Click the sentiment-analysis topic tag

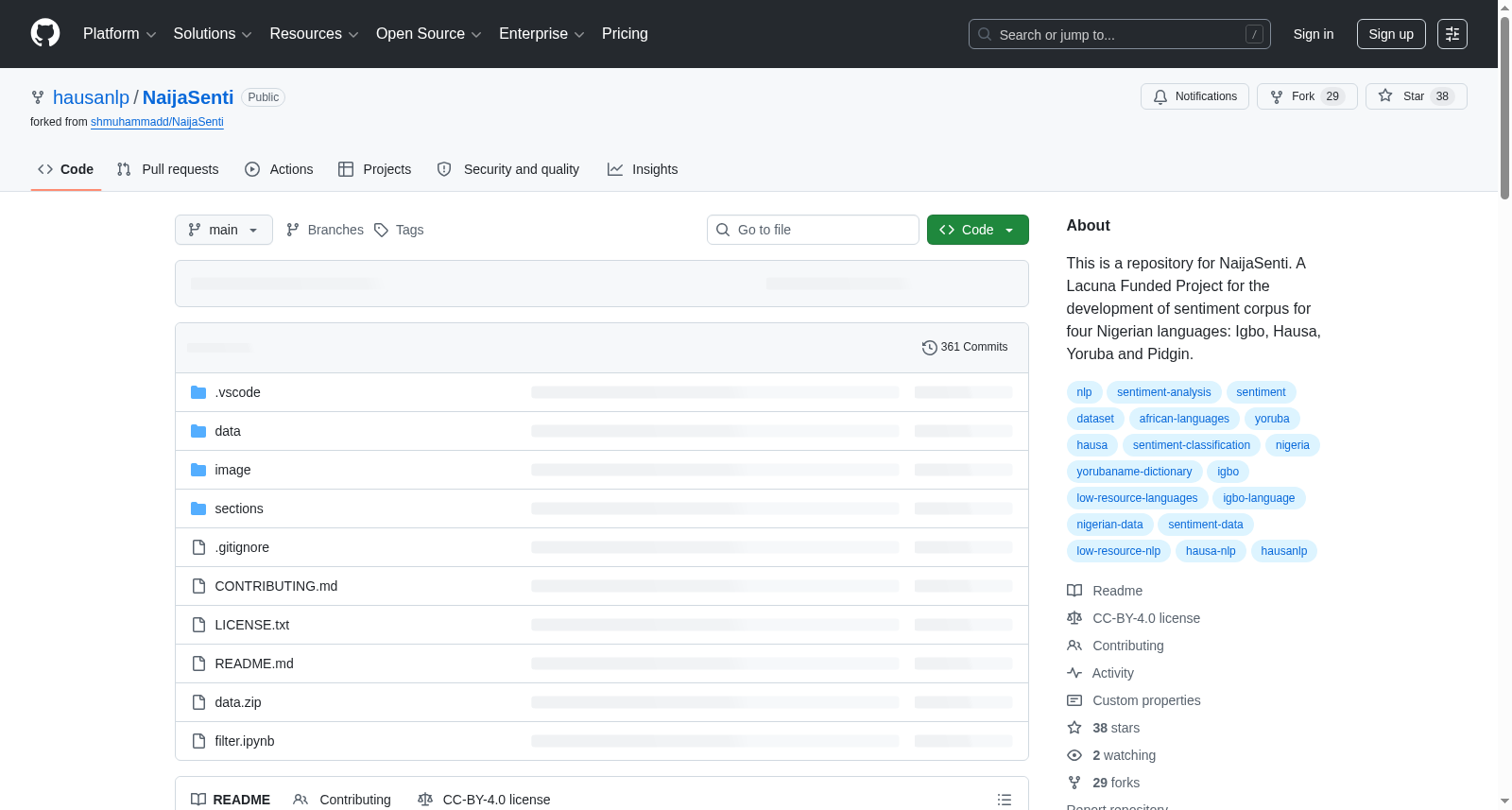tap(1163, 392)
